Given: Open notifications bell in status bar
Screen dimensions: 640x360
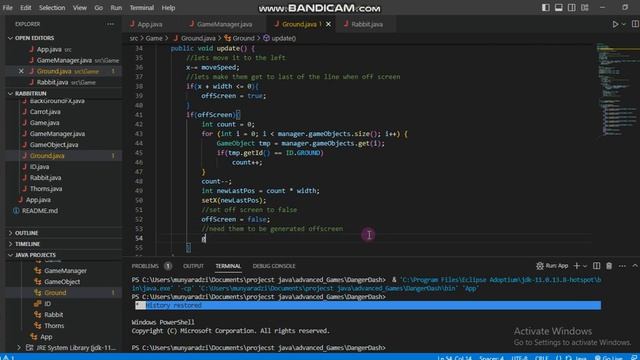Looking at the screenshot, I should [x=634, y=358].
